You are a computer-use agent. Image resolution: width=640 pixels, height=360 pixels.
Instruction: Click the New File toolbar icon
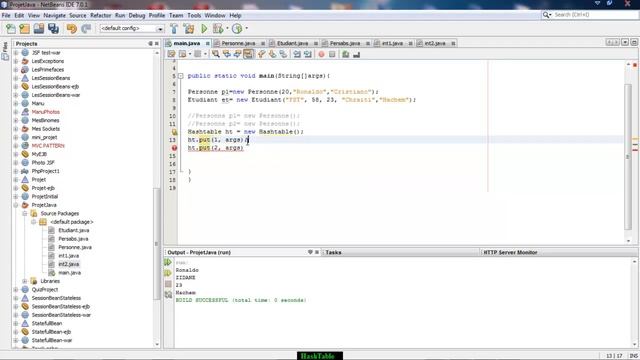[11, 29]
